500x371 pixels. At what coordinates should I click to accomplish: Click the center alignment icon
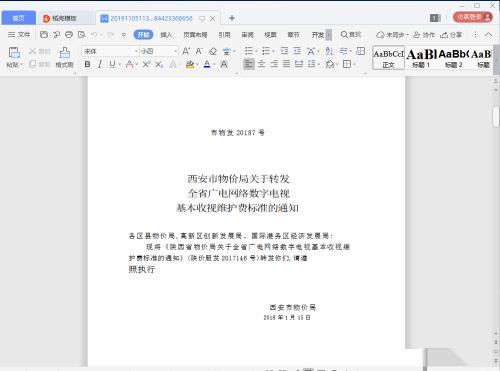pos(262,64)
